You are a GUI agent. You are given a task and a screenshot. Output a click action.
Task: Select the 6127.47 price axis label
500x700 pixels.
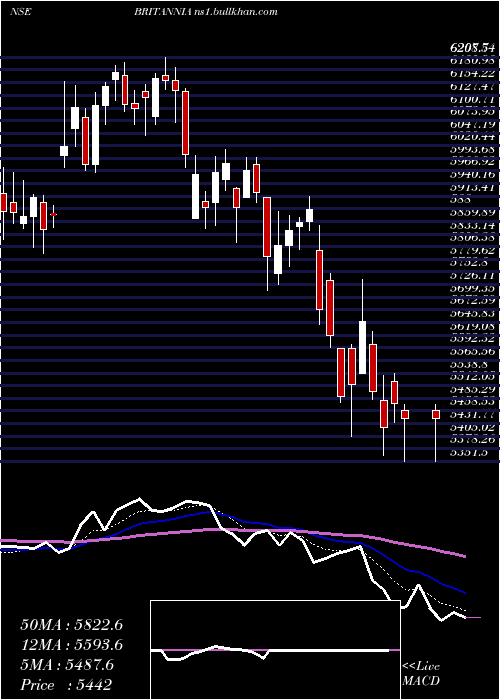473,86
